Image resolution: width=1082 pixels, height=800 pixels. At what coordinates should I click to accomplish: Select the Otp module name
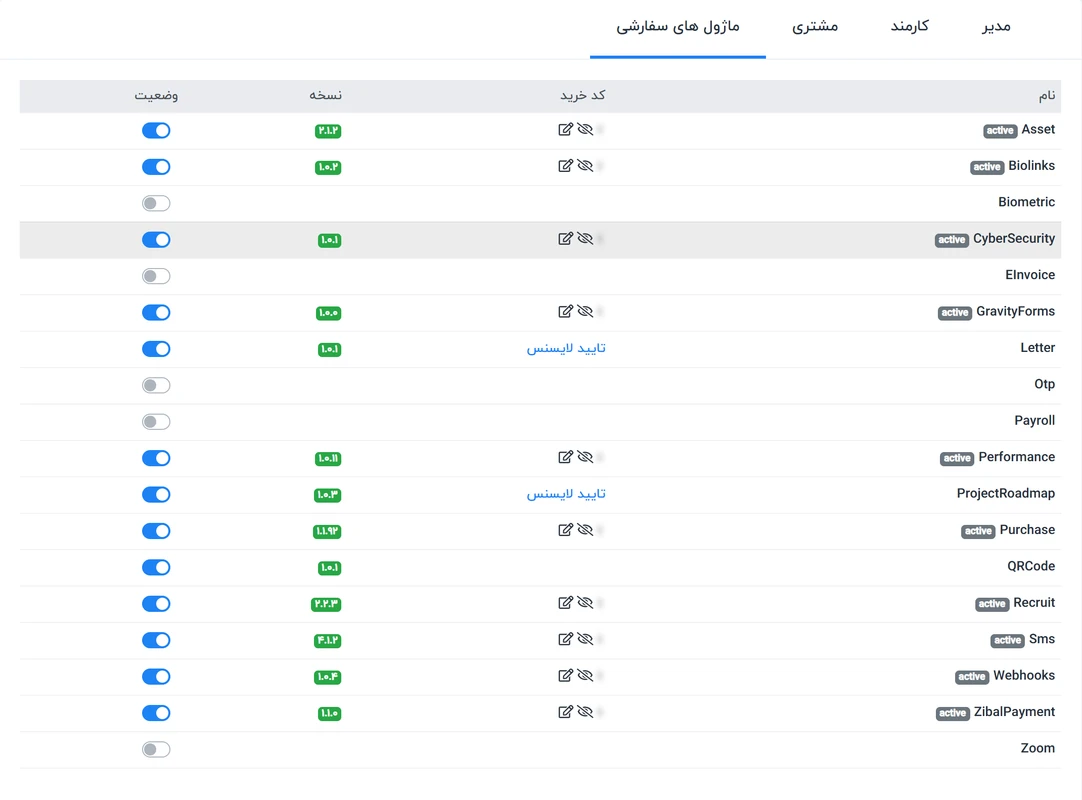(1044, 384)
